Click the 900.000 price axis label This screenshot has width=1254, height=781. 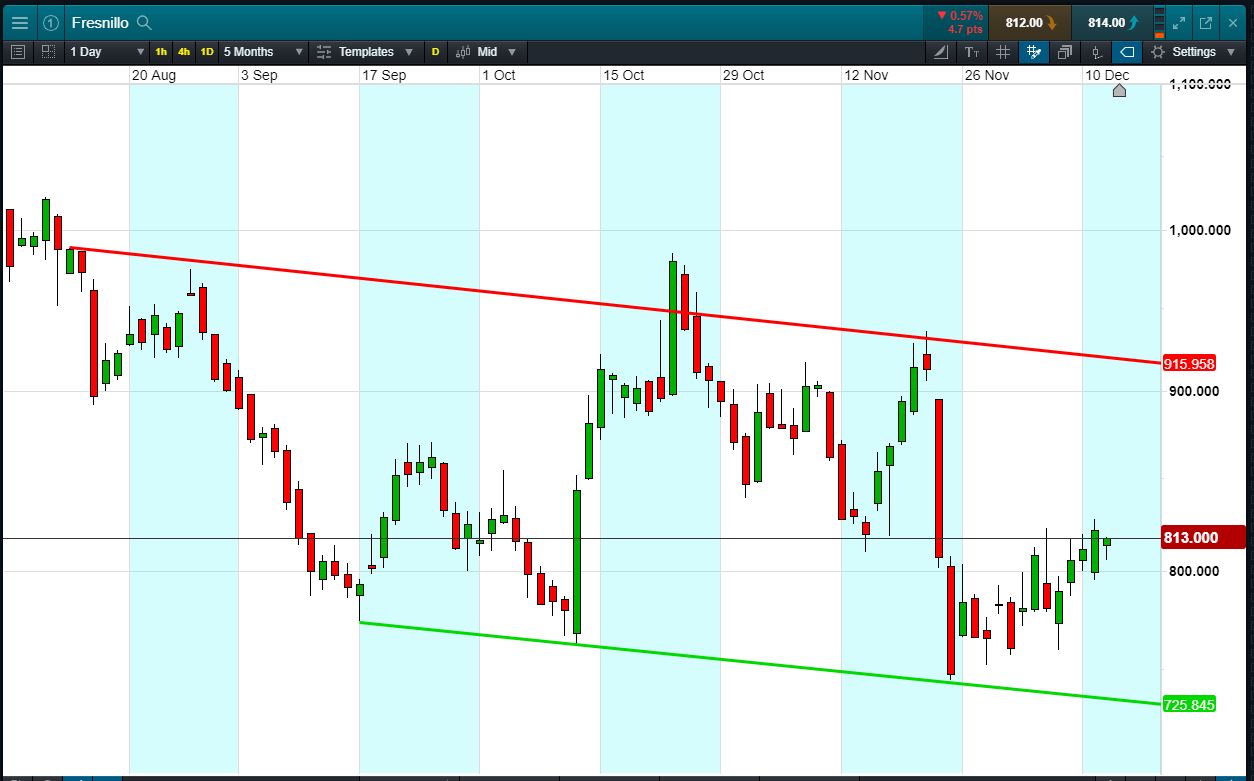[x=1194, y=391]
